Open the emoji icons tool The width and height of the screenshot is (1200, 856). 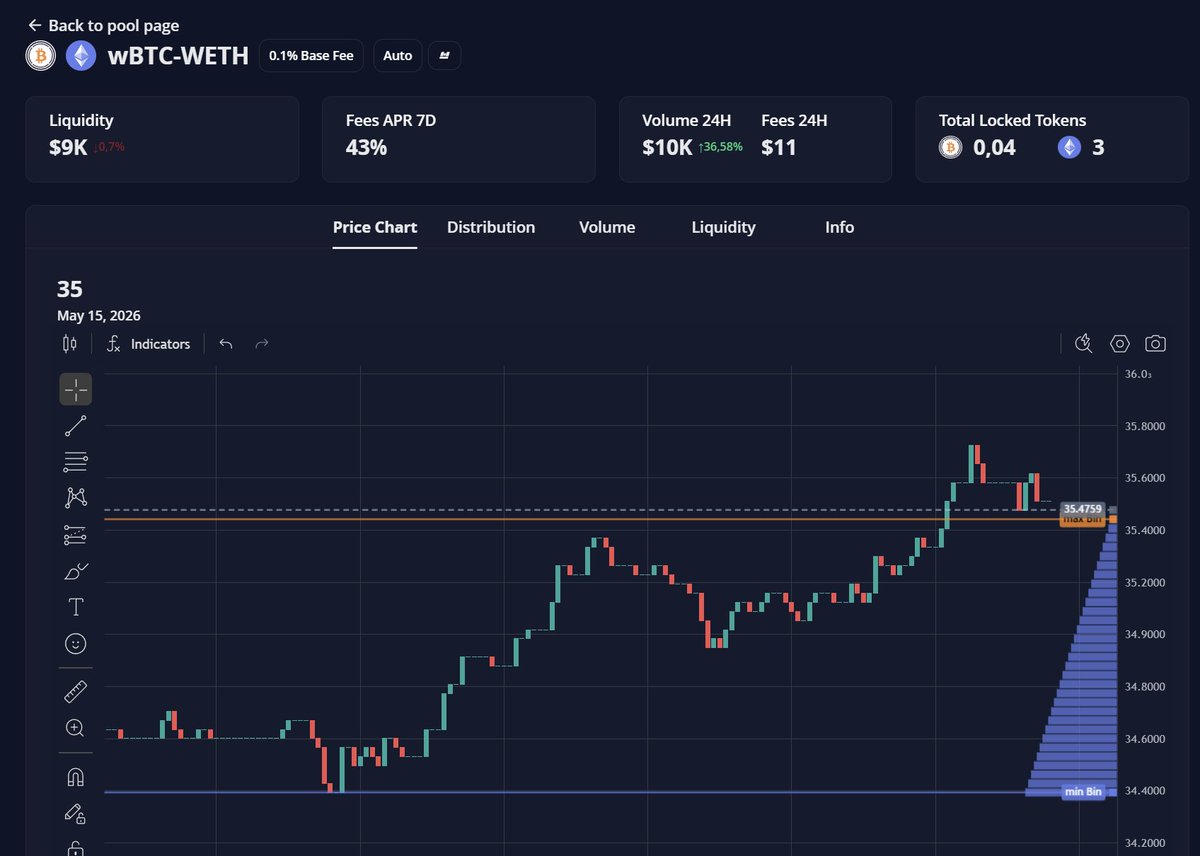76,643
